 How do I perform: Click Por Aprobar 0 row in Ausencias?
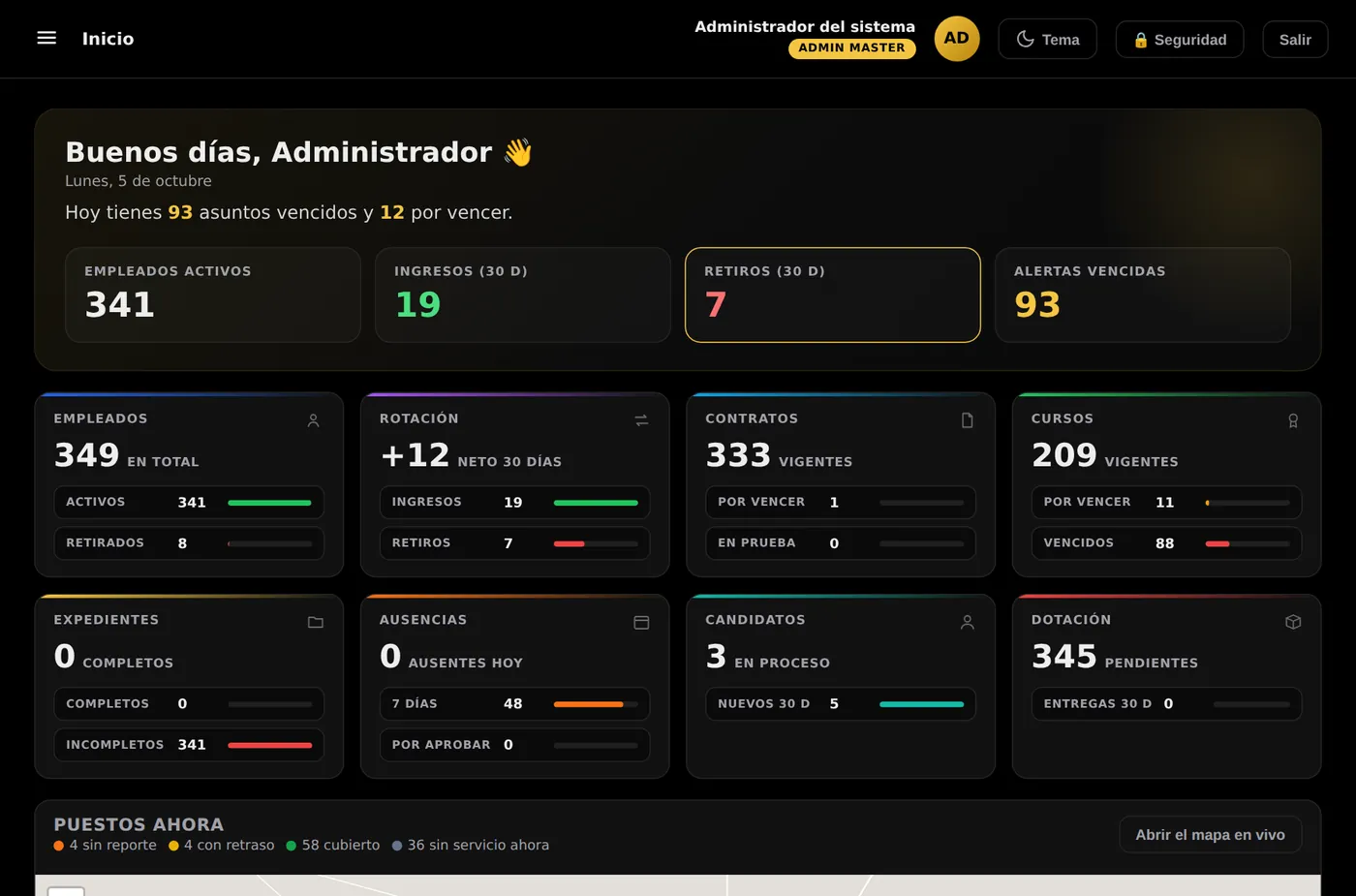pyautogui.click(x=514, y=744)
